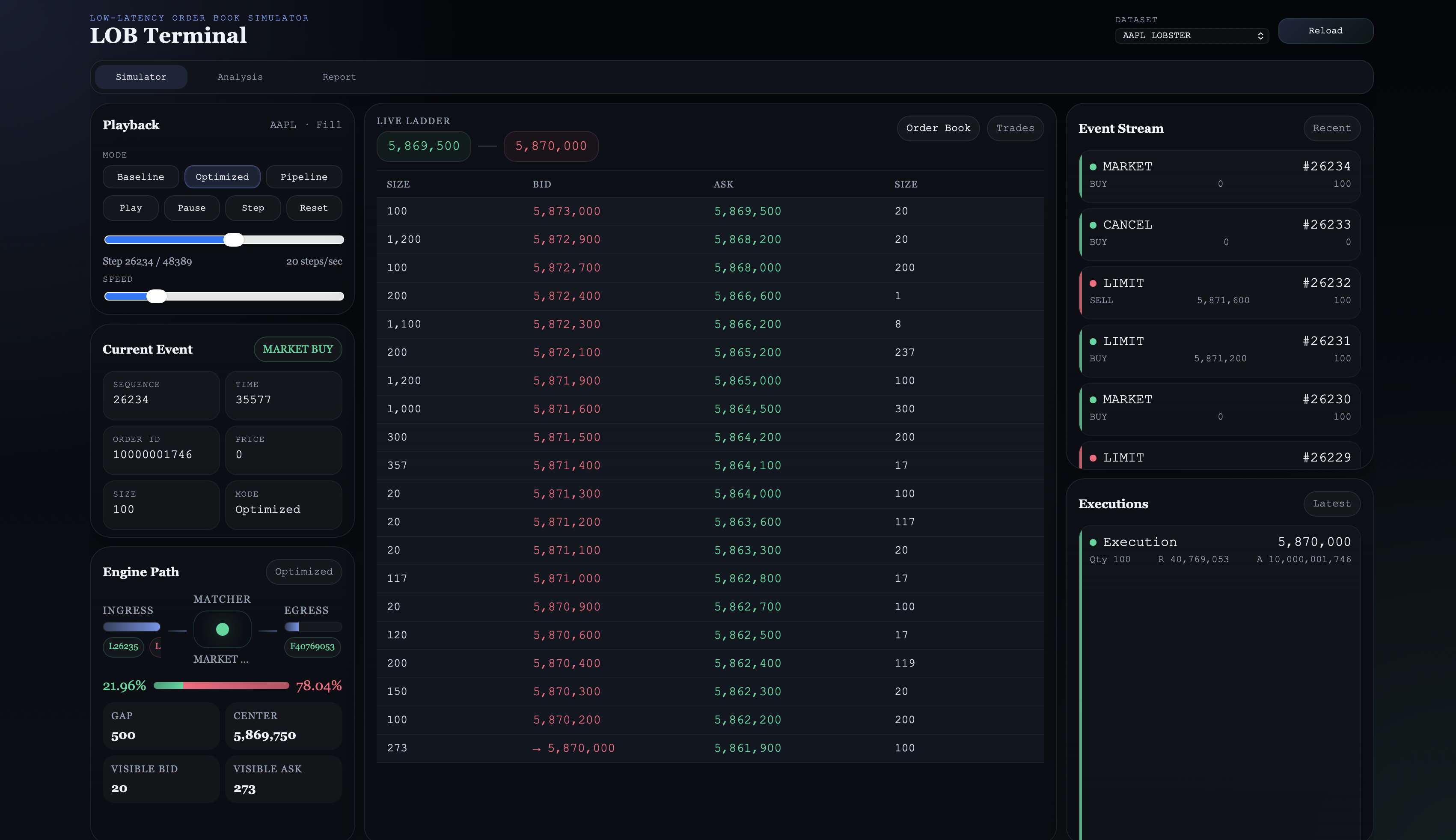Open the AAPL LOBSTER dataset selector
Viewport: 1456px width, 840px height.
[x=1192, y=36]
